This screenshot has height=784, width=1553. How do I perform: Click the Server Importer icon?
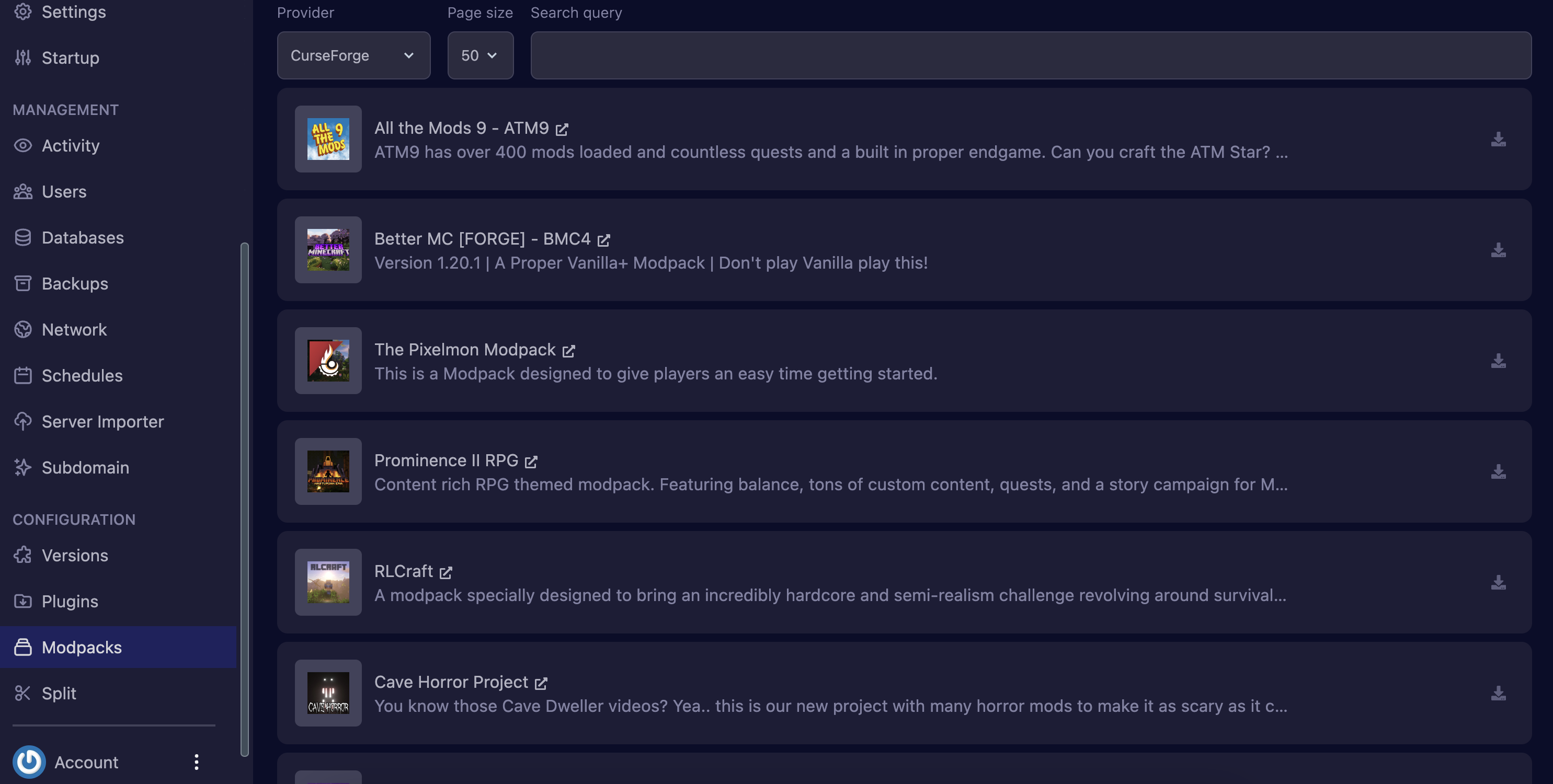point(22,421)
